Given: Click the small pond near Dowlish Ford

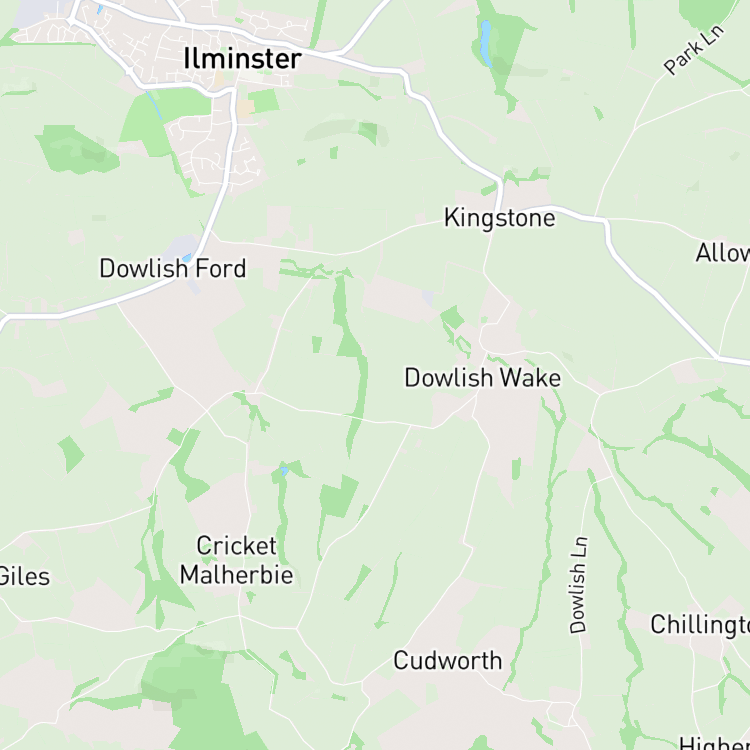Looking at the screenshot, I should tap(187, 258).
